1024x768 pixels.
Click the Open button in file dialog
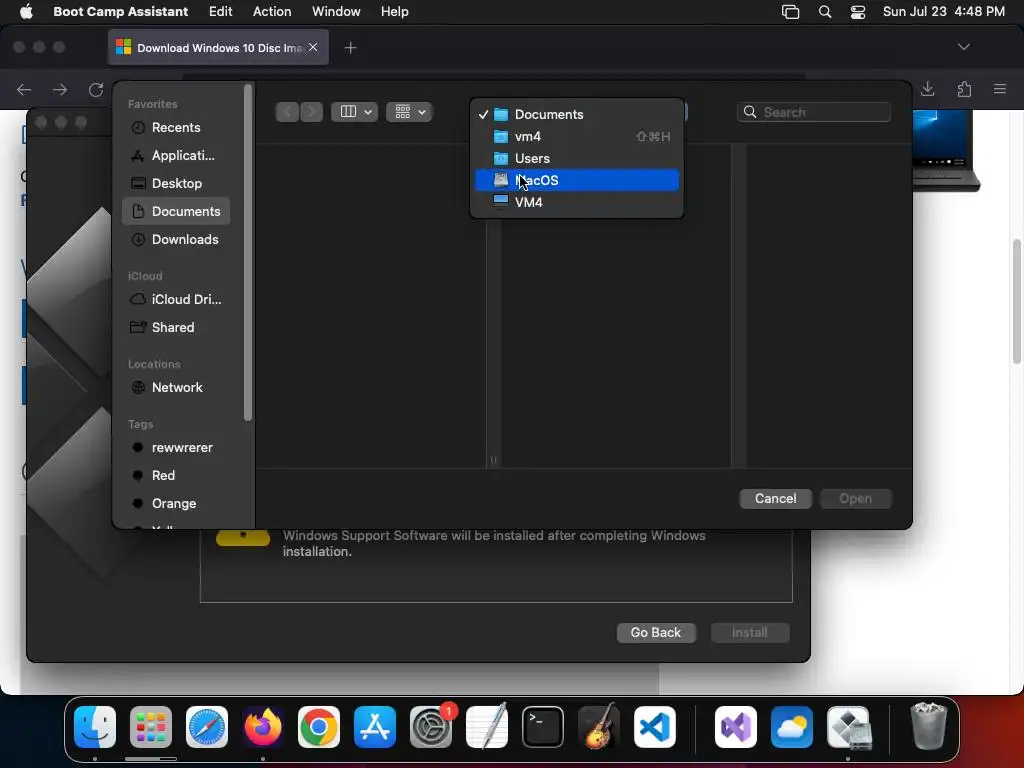pyautogui.click(x=856, y=498)
